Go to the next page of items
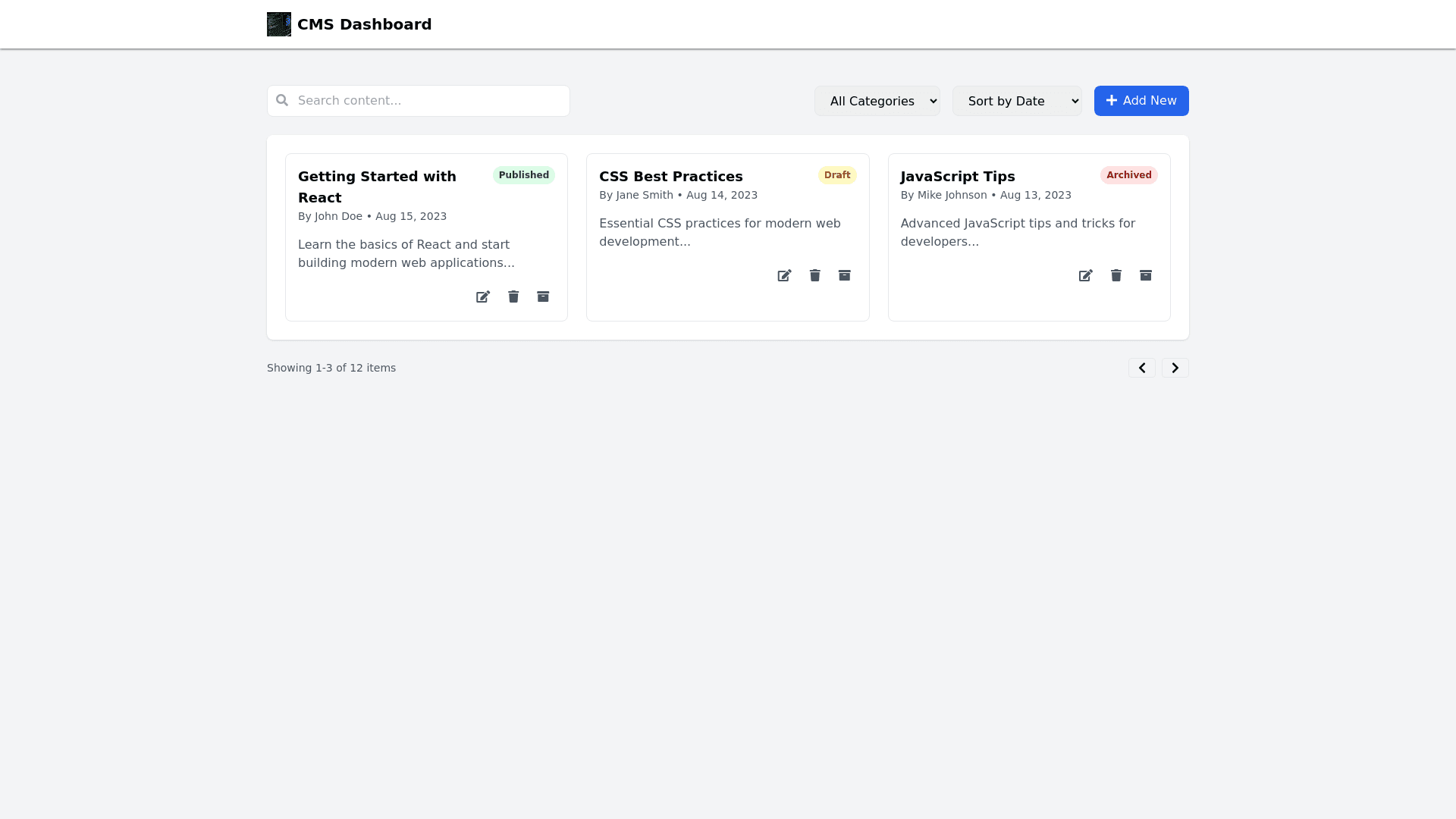The image size is (1456, 819). pos(1175,368)
